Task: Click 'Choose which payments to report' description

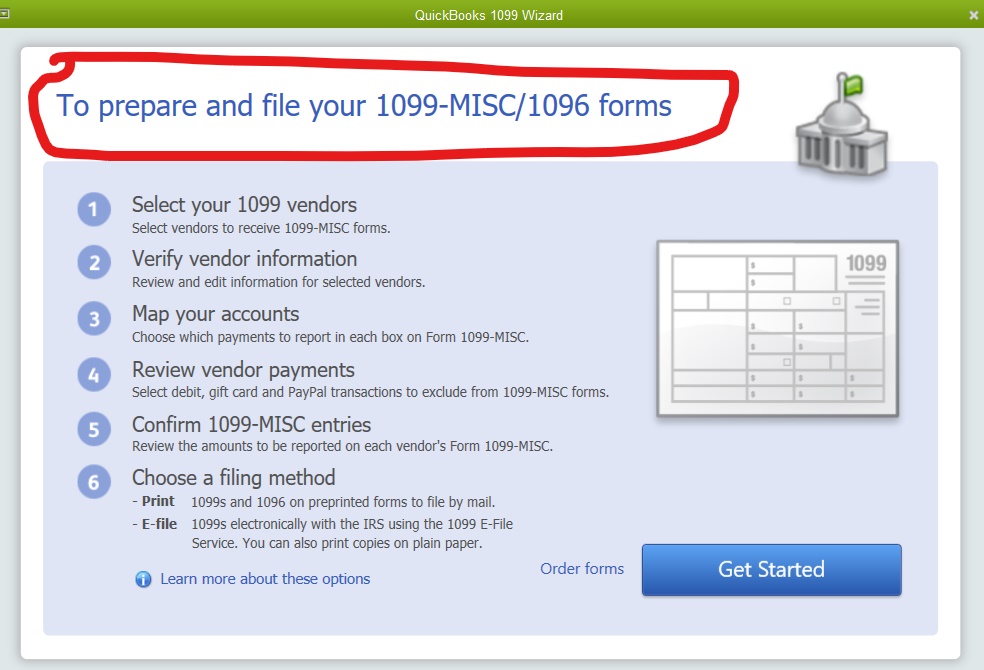Action: (x=330, y=338)
